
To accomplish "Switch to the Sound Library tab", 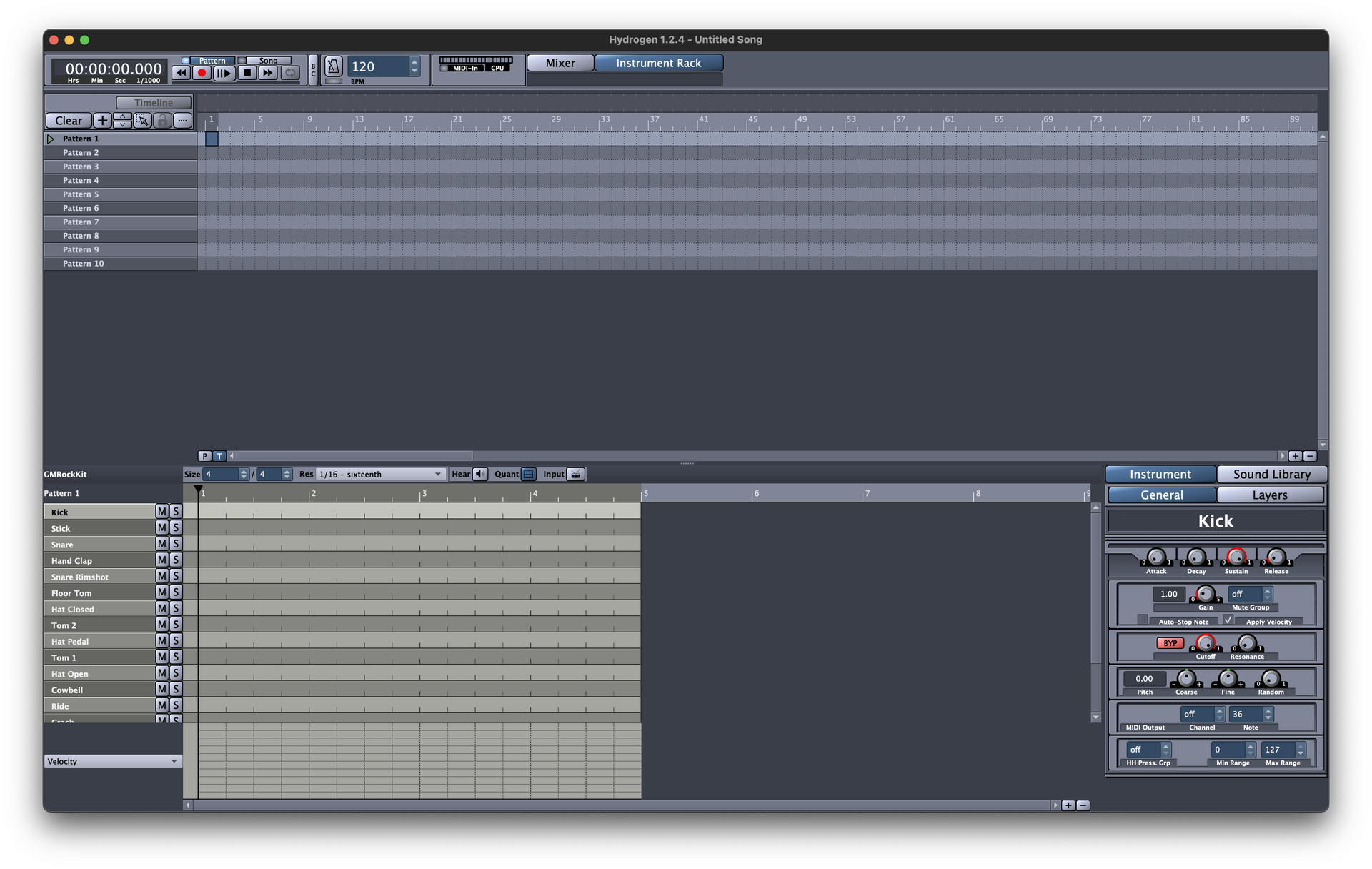I will (1272, 475).
